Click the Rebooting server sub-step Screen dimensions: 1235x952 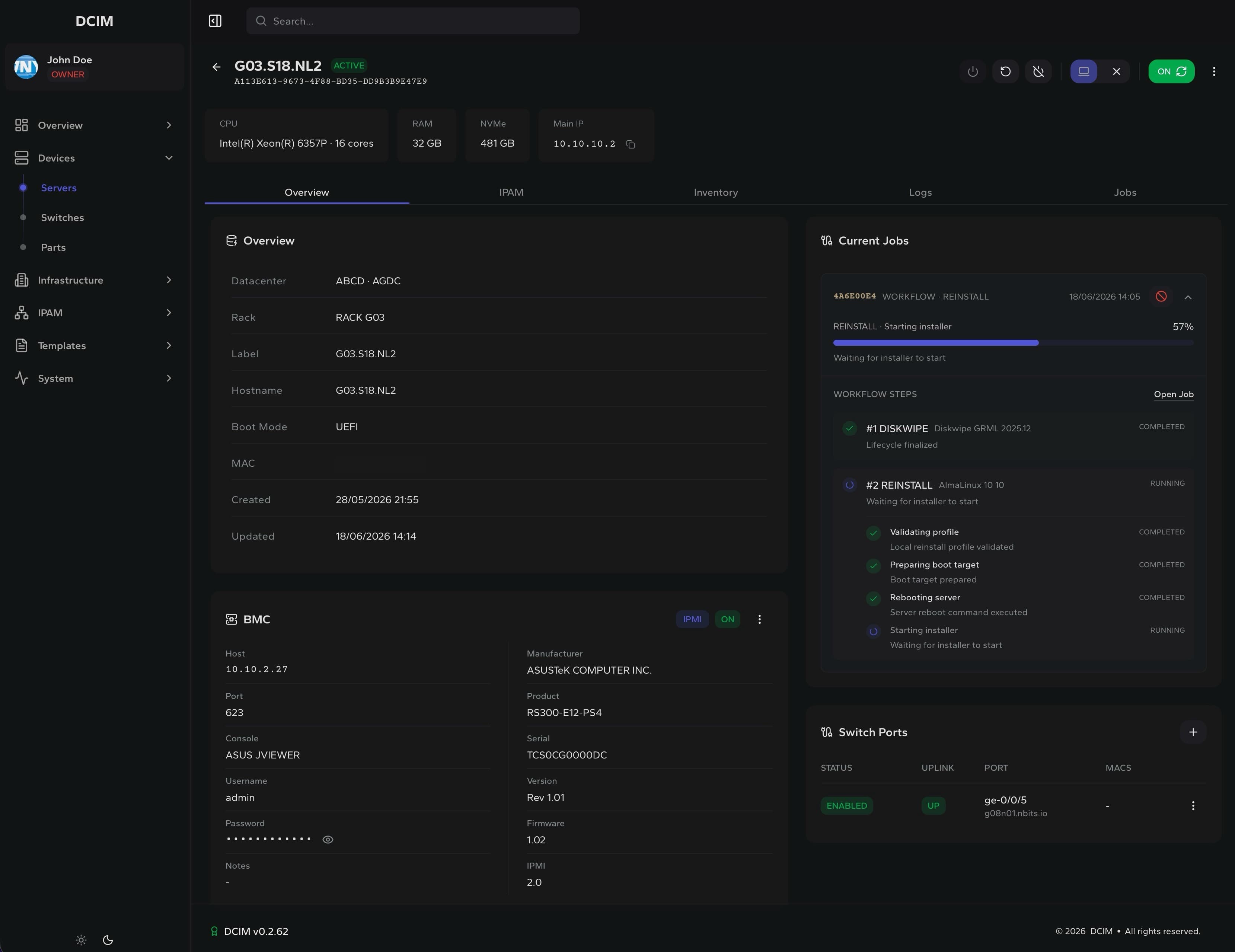[1025, 605]
